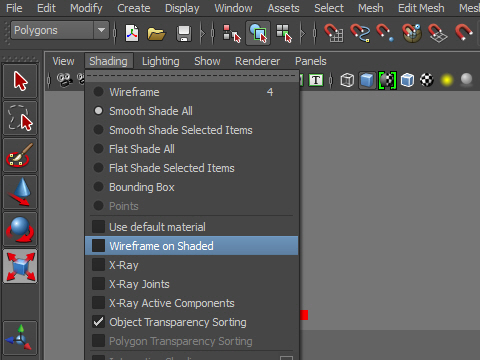Viewport: 480px width, 360px height.
Task: Enable X-Ray Active Components
Action: point(192,303)
